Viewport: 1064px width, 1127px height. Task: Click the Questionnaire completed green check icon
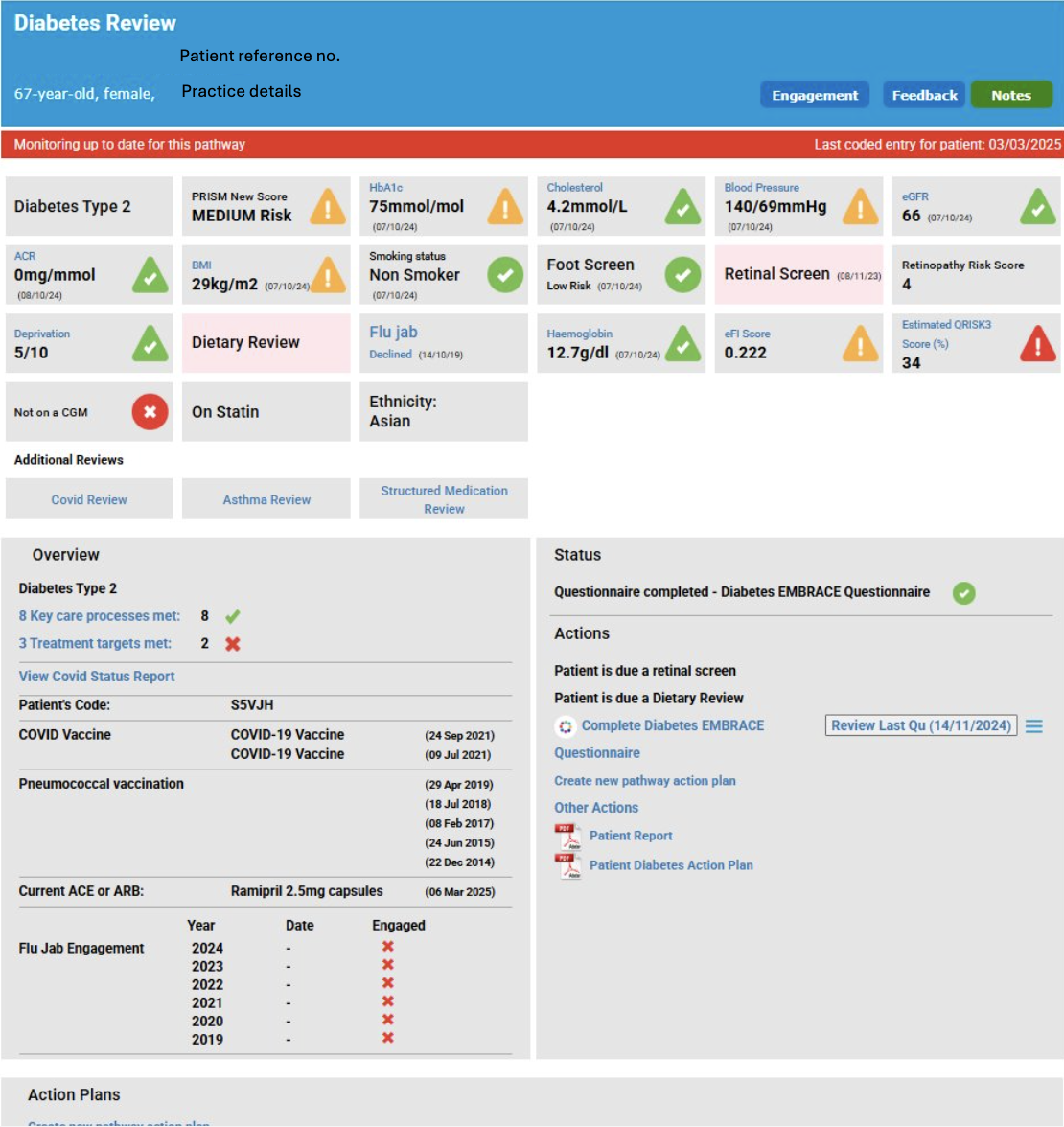964,593
